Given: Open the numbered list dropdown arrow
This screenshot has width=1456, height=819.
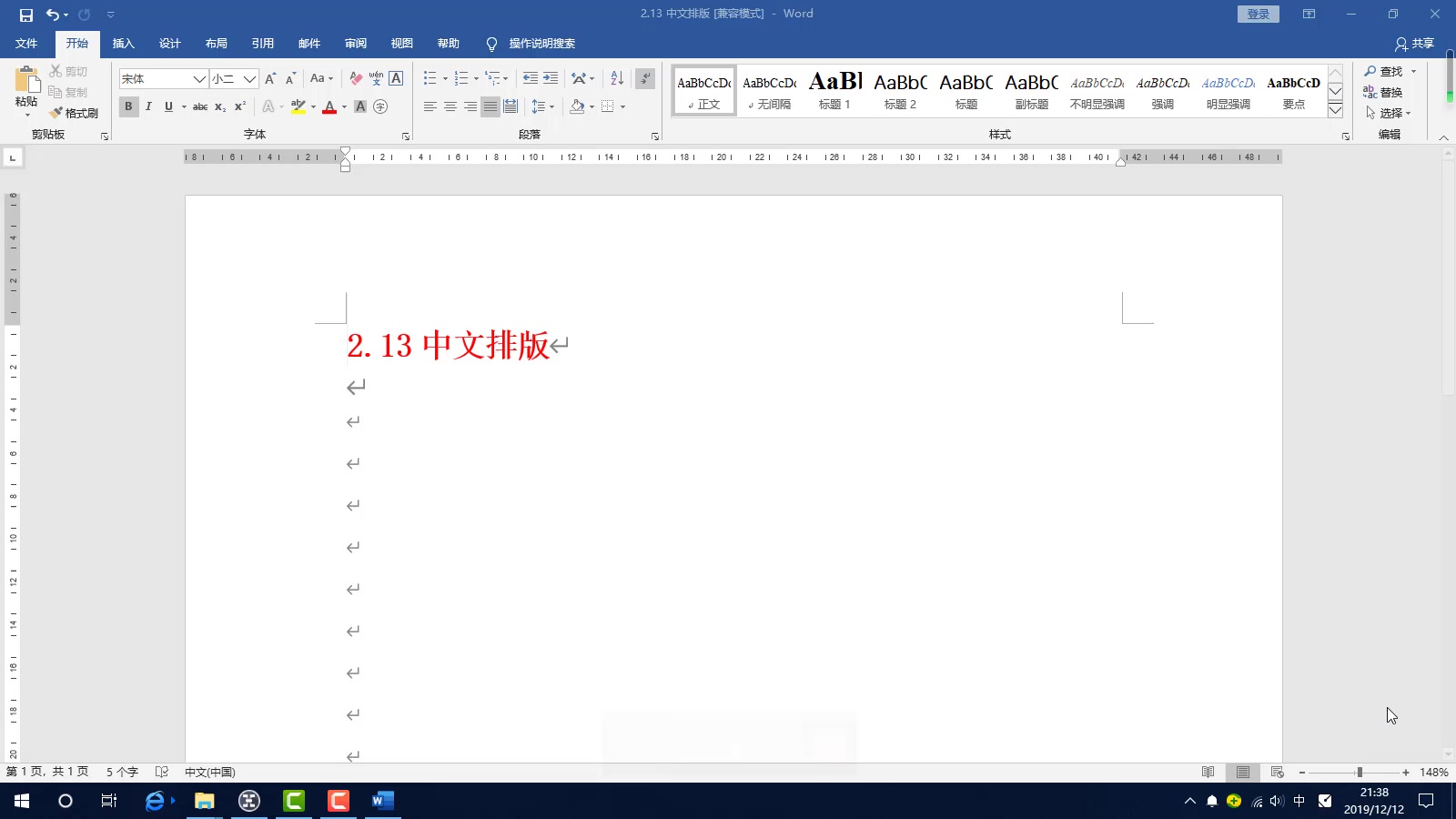Looking at the screenshot, I should 476,79.
